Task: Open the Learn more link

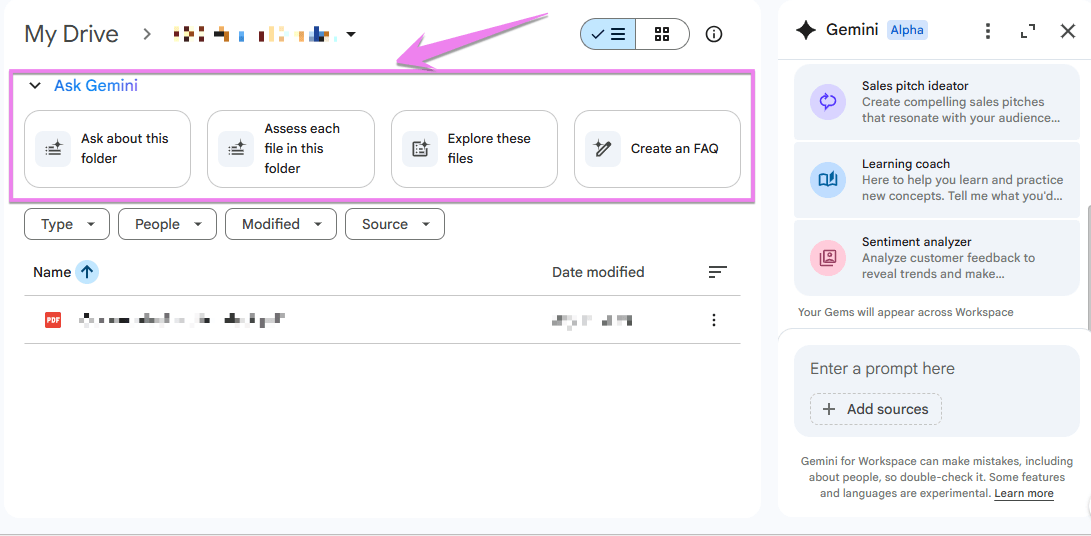Action: point(1024,494)
